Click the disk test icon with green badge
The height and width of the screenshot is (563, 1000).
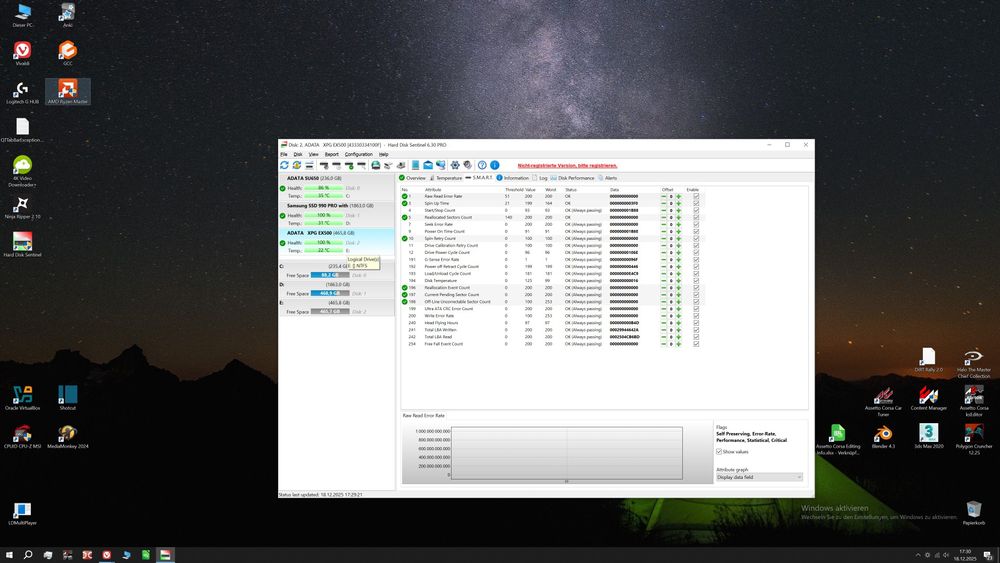click(x=349, y=165)
